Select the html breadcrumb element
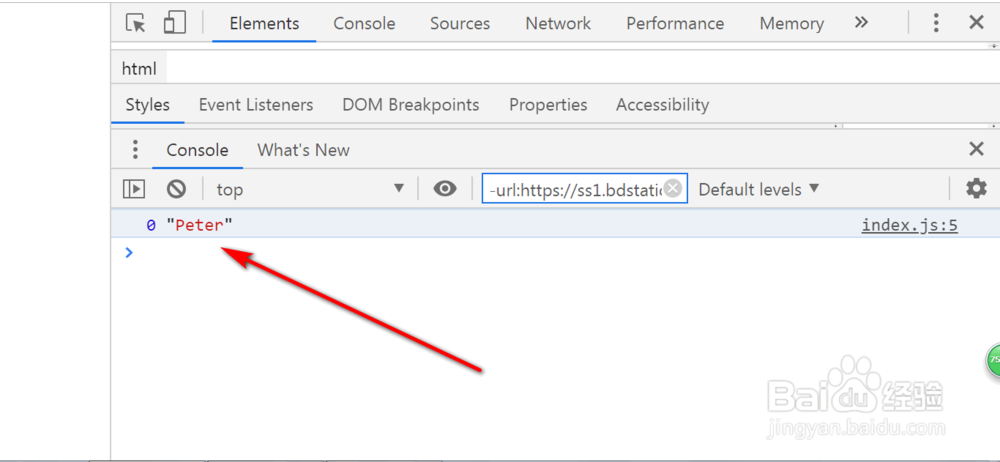Image resolution: width=1000 pixels, height=462 pixels. (x=139, y=69)
